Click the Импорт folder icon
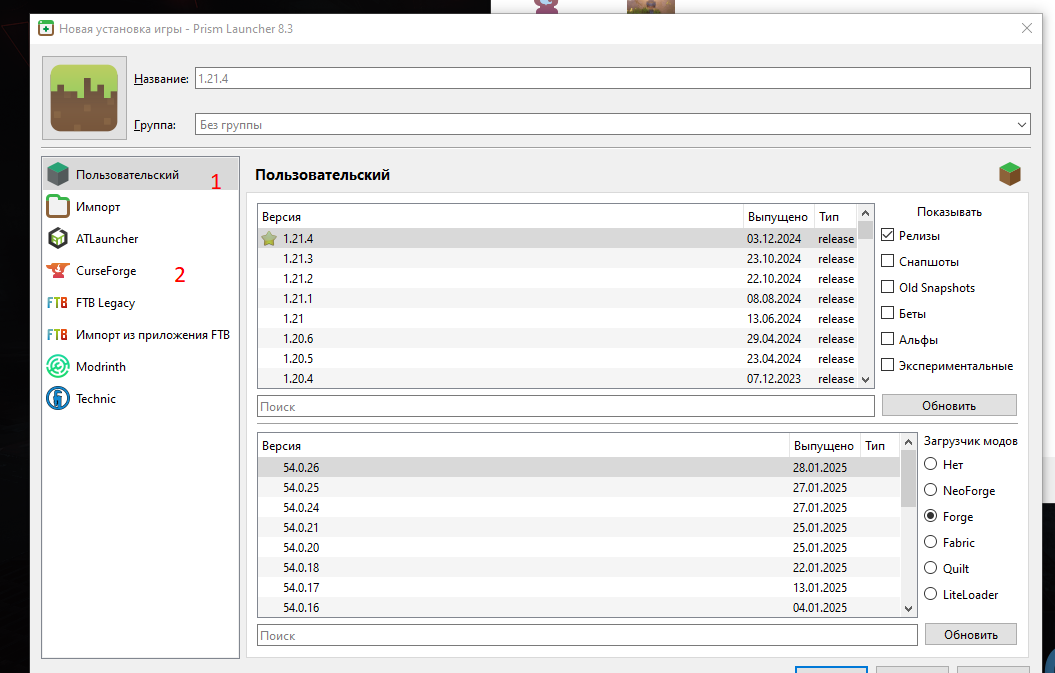The width and height of the screenshot is (1055, 673). 58,207
